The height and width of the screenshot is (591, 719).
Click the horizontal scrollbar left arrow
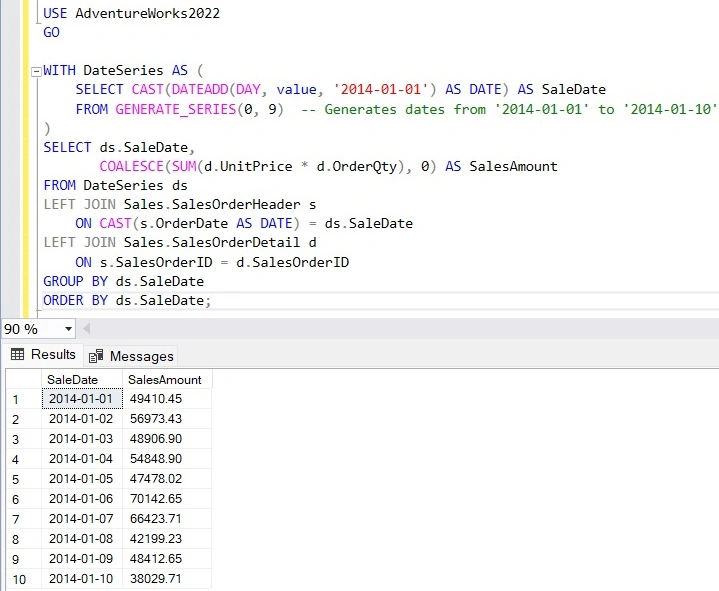point(86,328)
